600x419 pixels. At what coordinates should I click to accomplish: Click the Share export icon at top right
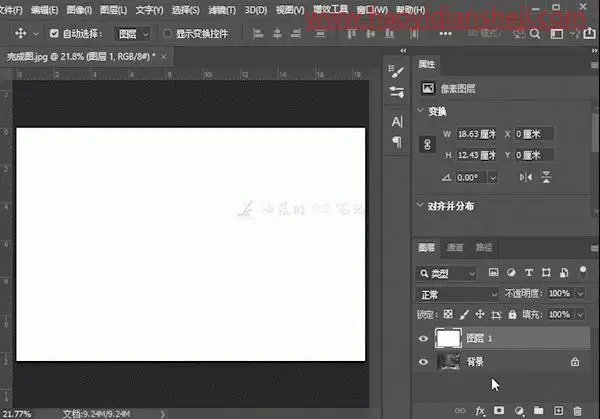[589, 33]
